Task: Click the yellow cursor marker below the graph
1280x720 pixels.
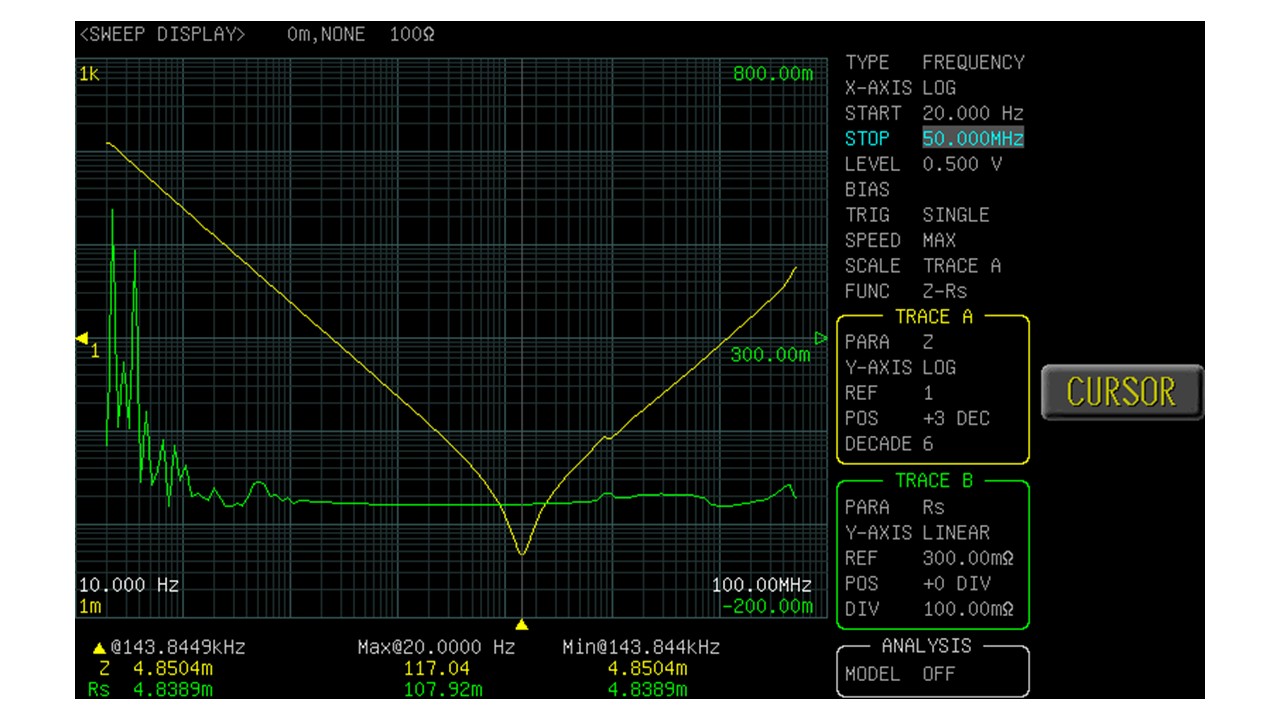Action: tap(521, 625)
